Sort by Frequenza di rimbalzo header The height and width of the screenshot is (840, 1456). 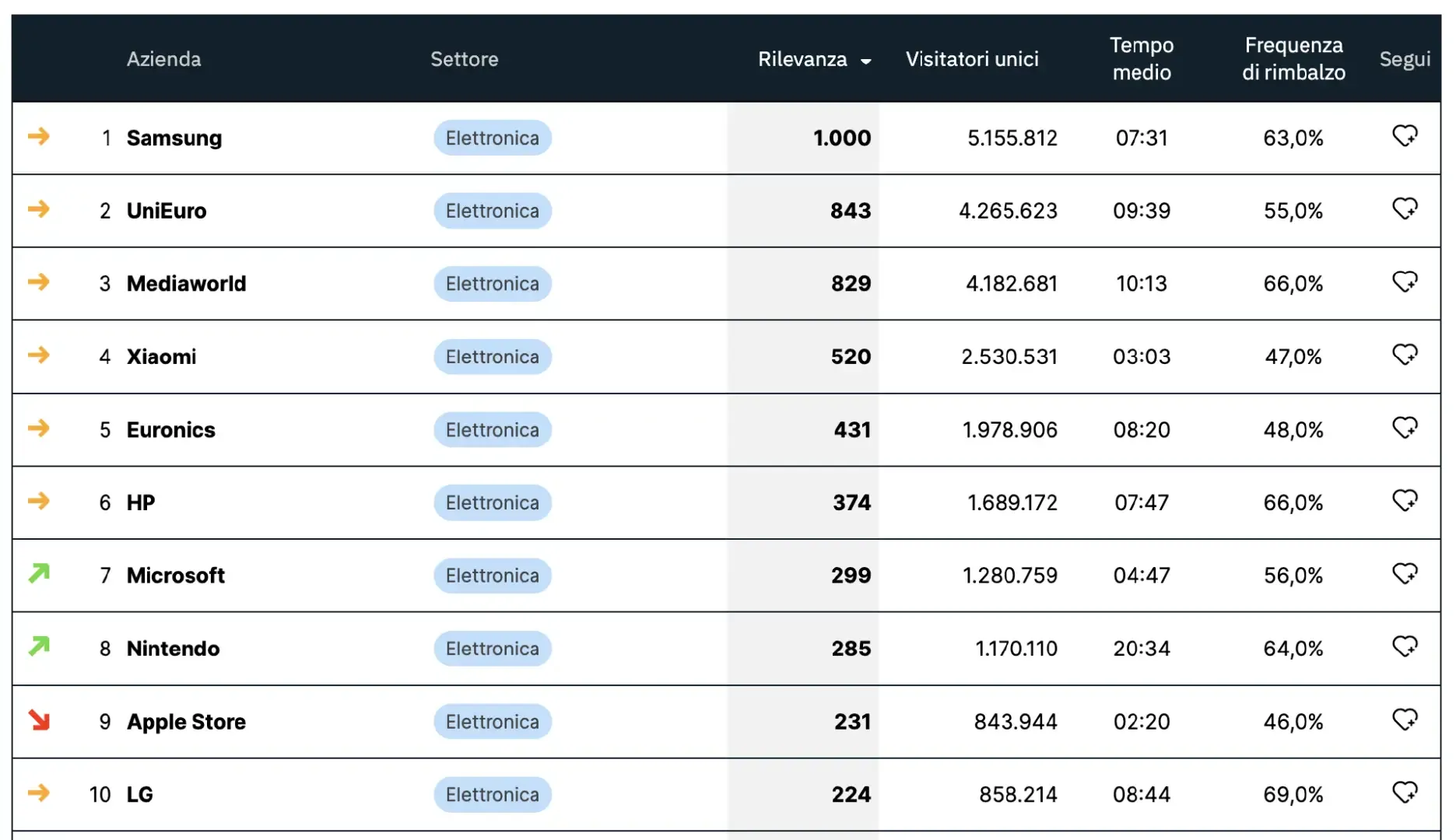1293,59
